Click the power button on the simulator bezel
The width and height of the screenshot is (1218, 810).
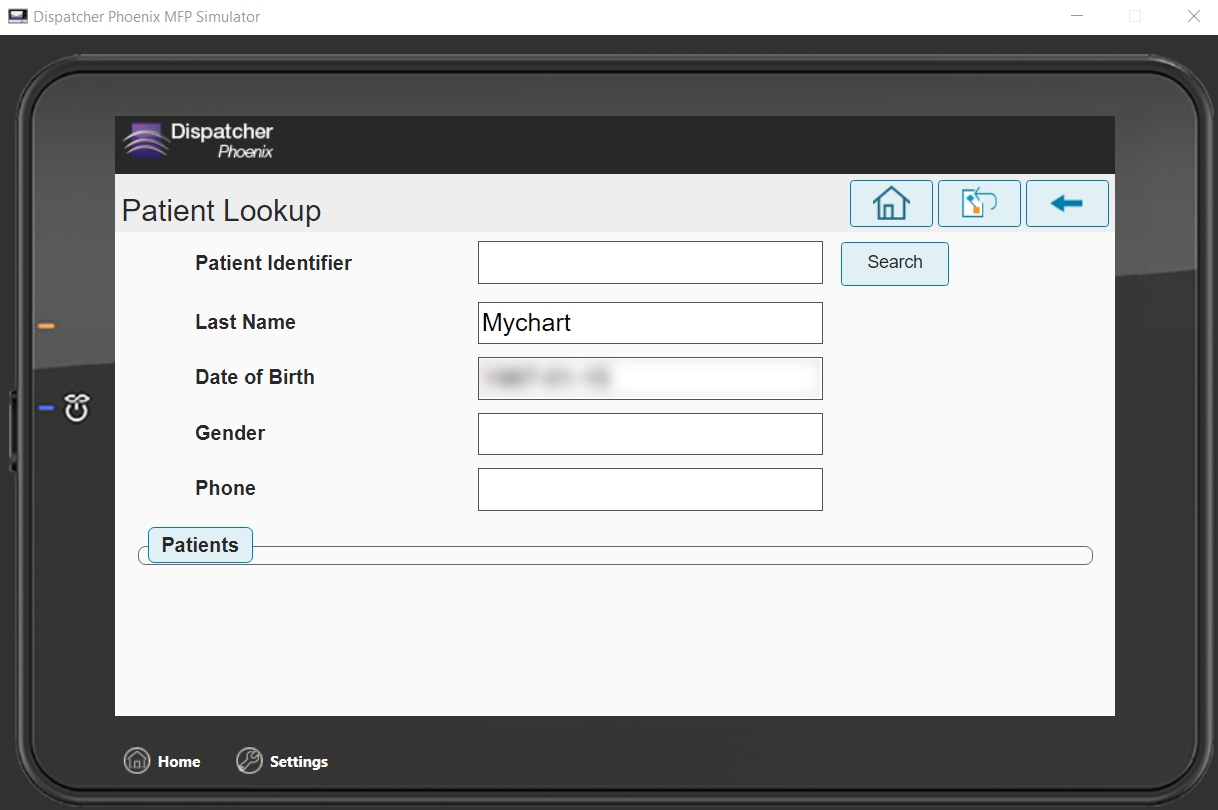(77, 408)
